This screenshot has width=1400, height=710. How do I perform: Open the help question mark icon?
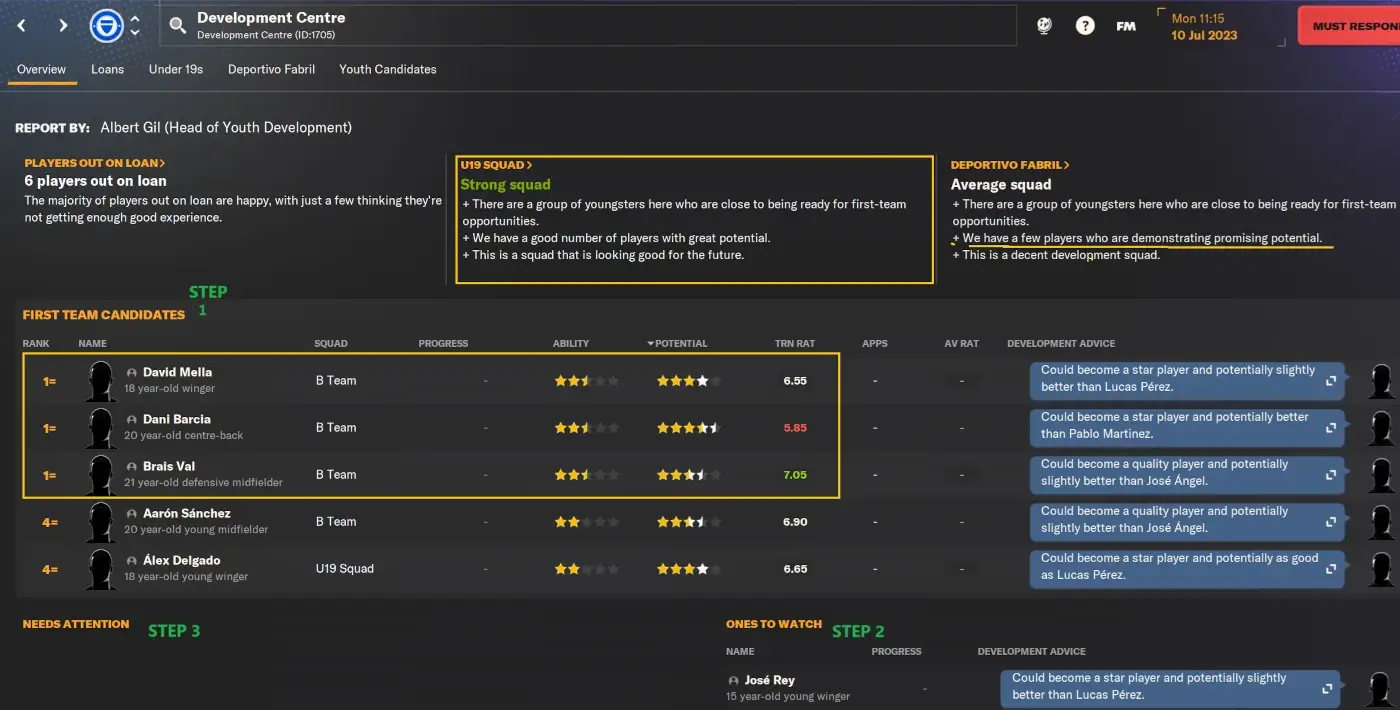(x=1085, y=26)
